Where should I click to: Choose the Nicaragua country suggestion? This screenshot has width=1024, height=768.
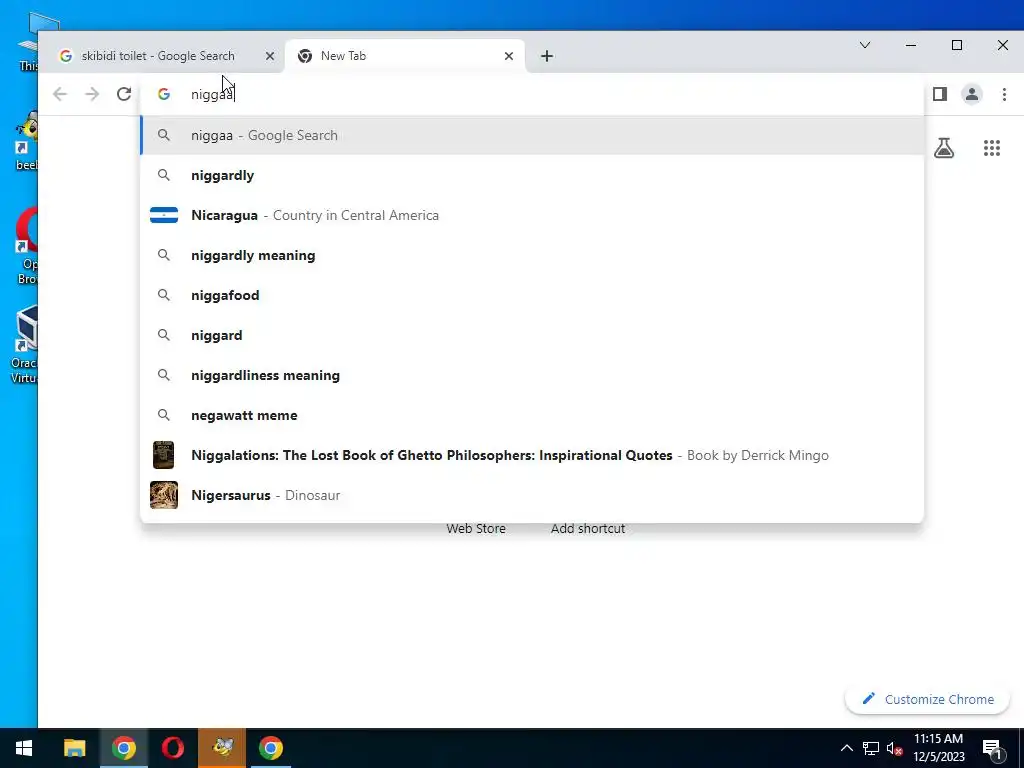click(x=532, y=216)
